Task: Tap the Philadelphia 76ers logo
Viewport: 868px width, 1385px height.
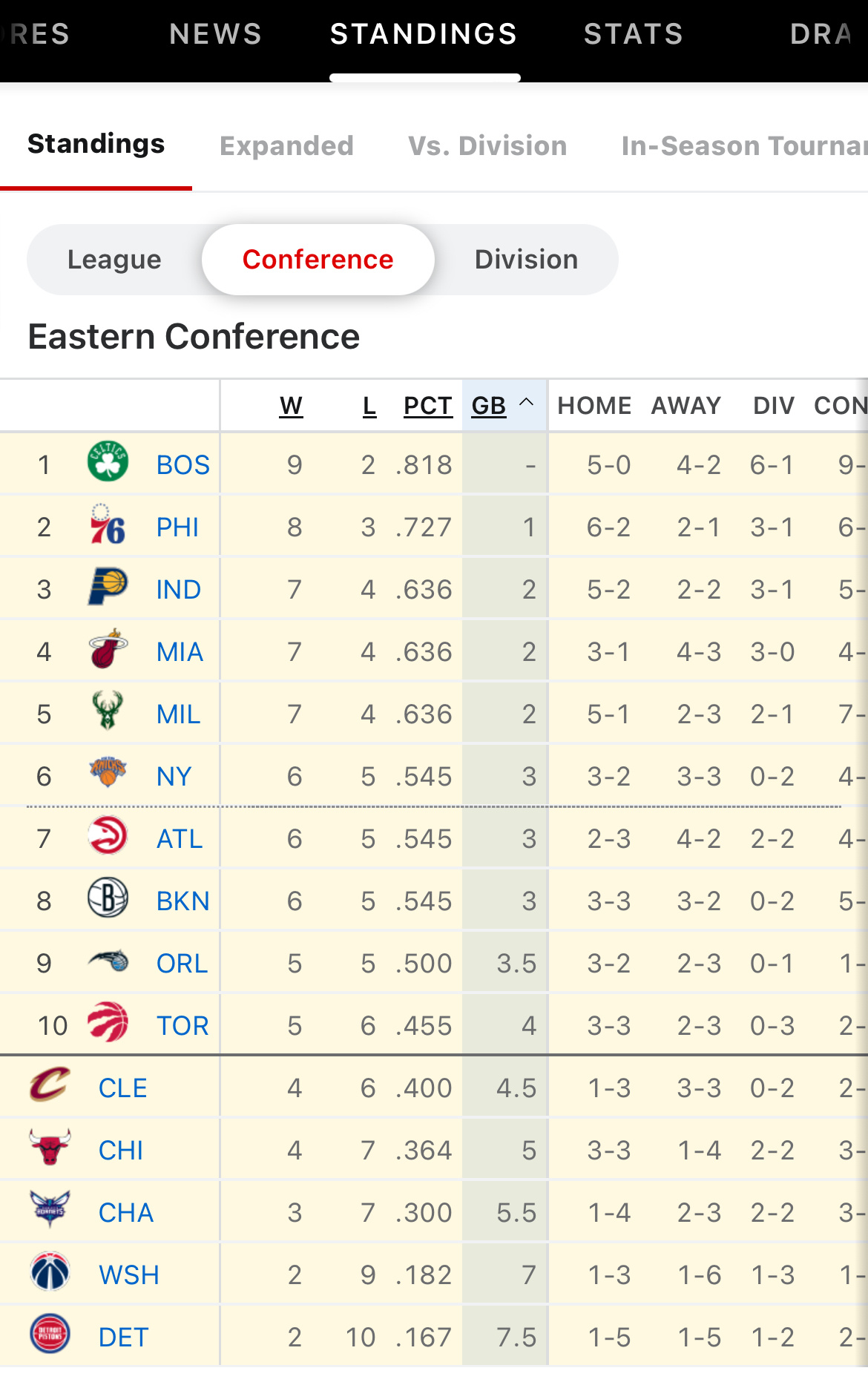Action: click(x=108, y=524)
